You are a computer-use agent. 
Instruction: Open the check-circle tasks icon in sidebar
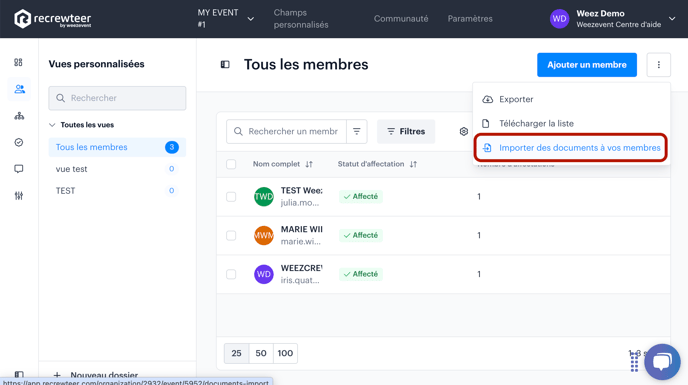point(19,142)
